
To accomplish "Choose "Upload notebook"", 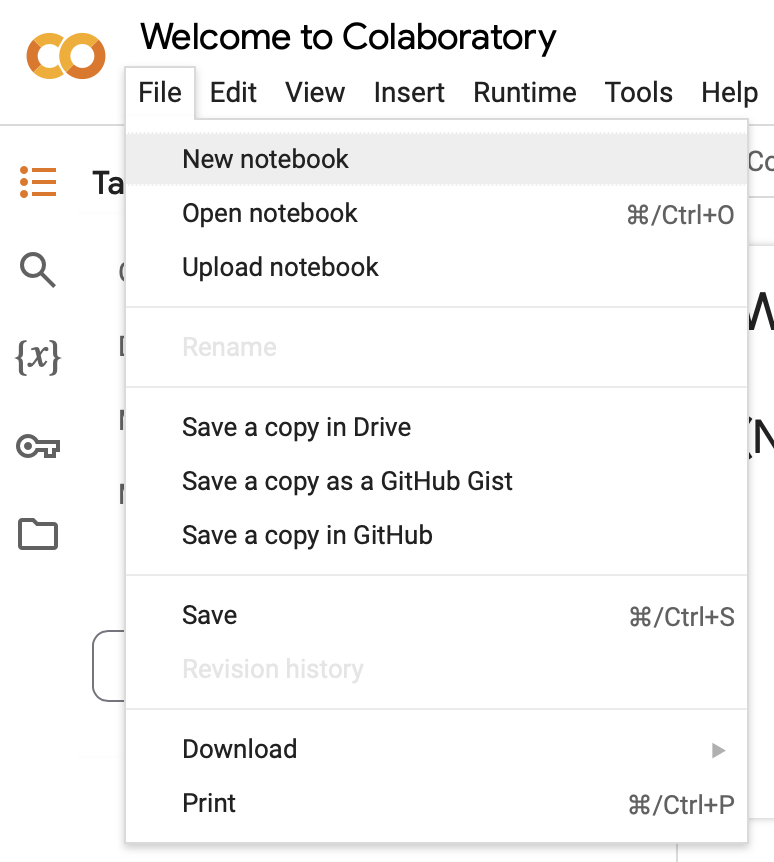I will coord(280,267).
